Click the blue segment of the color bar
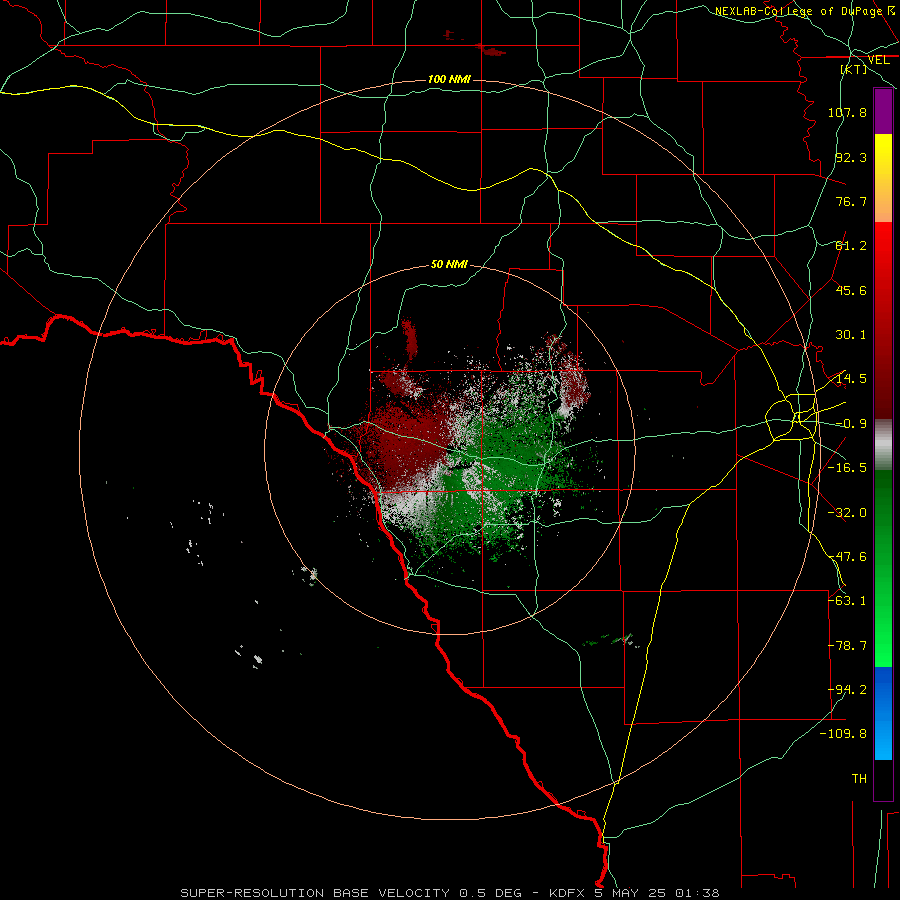The height and width of the screenshot is (900, 900). point(883,713)
